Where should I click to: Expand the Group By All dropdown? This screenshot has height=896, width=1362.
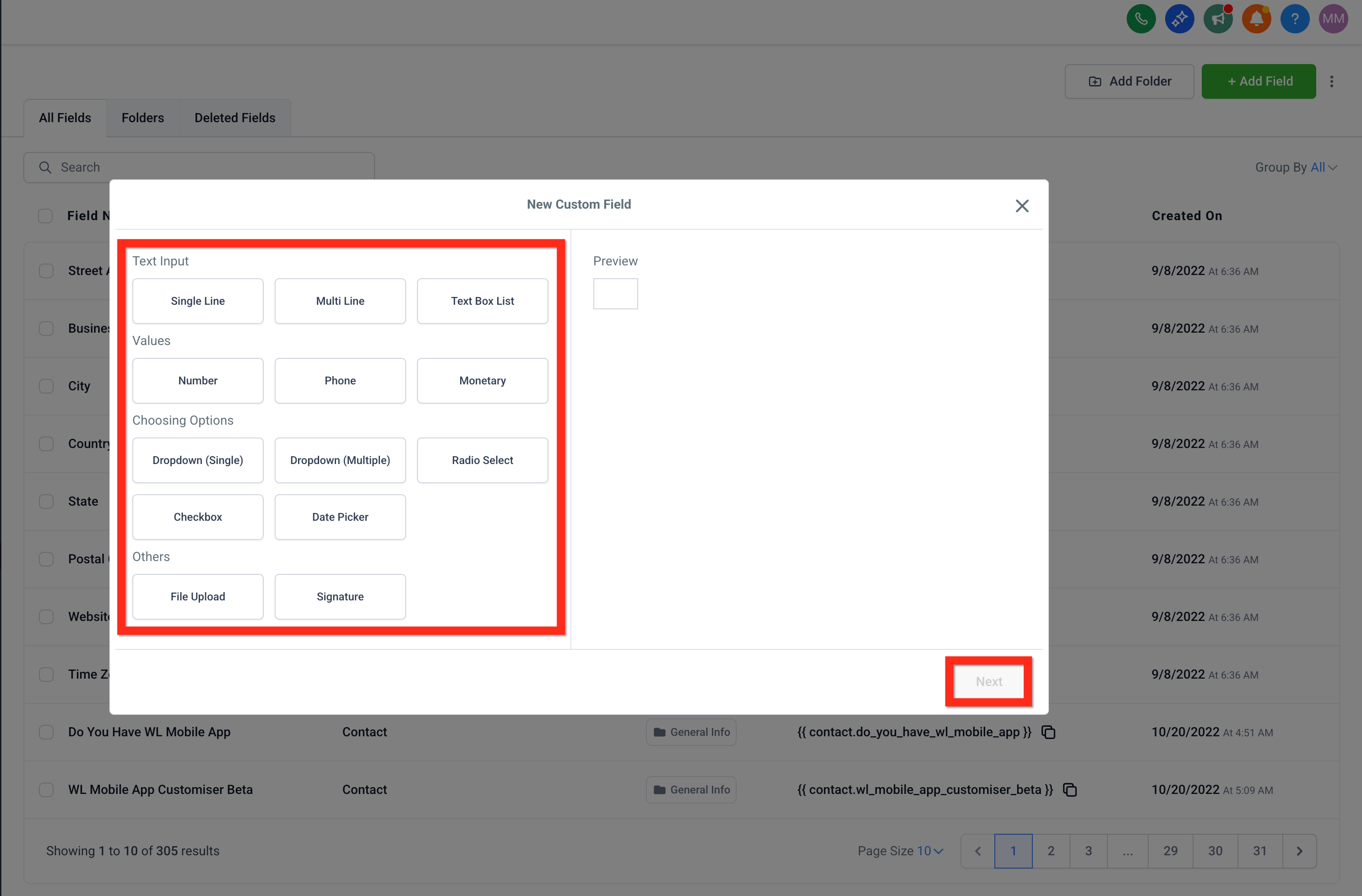(1296, 167)
